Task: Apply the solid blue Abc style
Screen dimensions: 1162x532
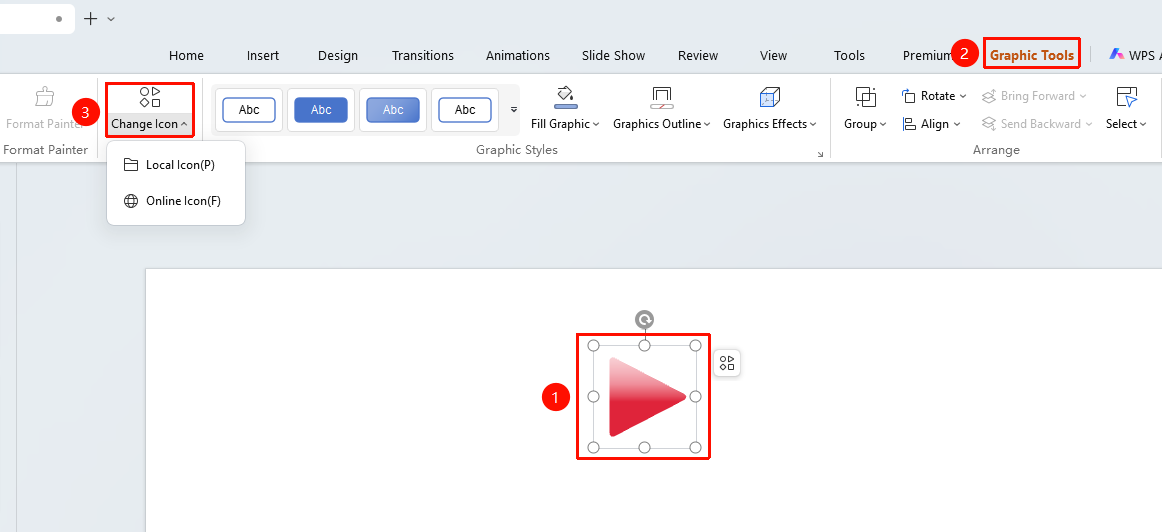Action: [321, 110]
